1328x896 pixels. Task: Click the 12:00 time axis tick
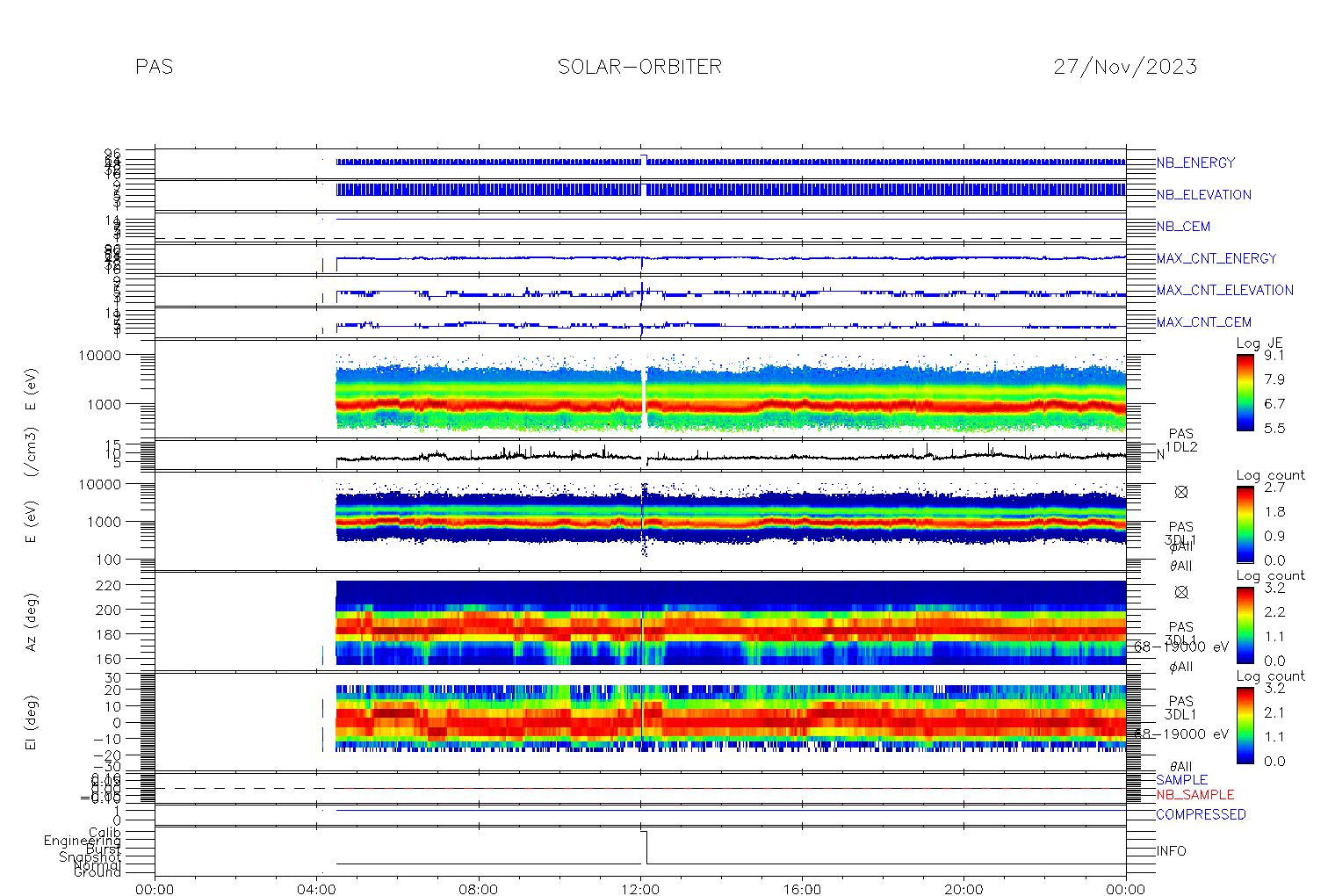click(x=640, y=889)
